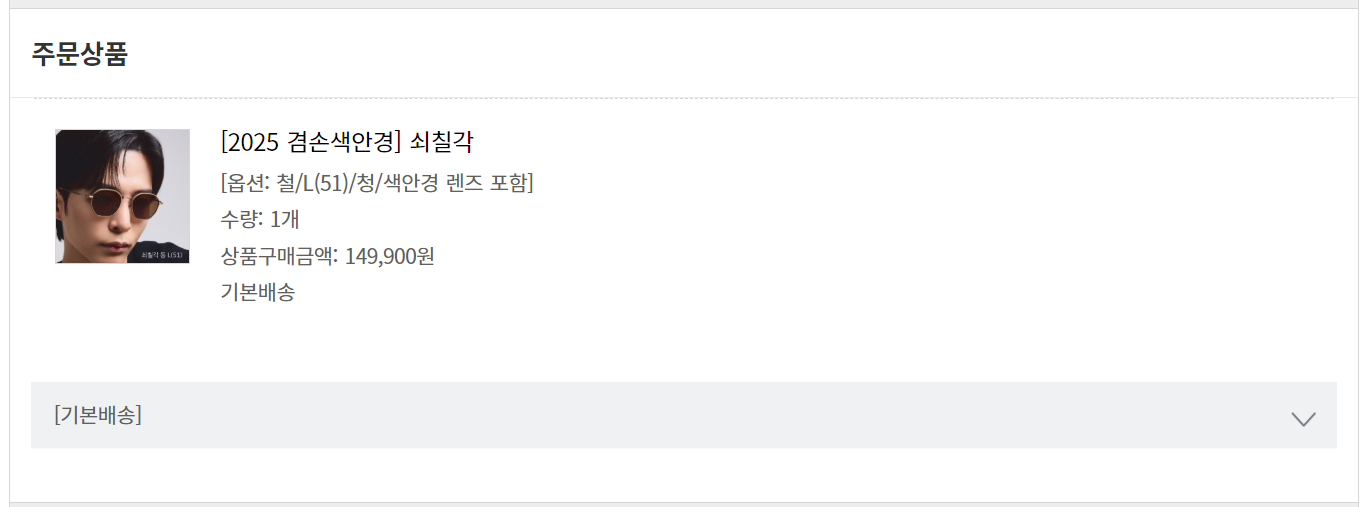Screen dimensions: 1369x507
Task: Click the 1개 quantity value
Action: (x=284, y=219)
